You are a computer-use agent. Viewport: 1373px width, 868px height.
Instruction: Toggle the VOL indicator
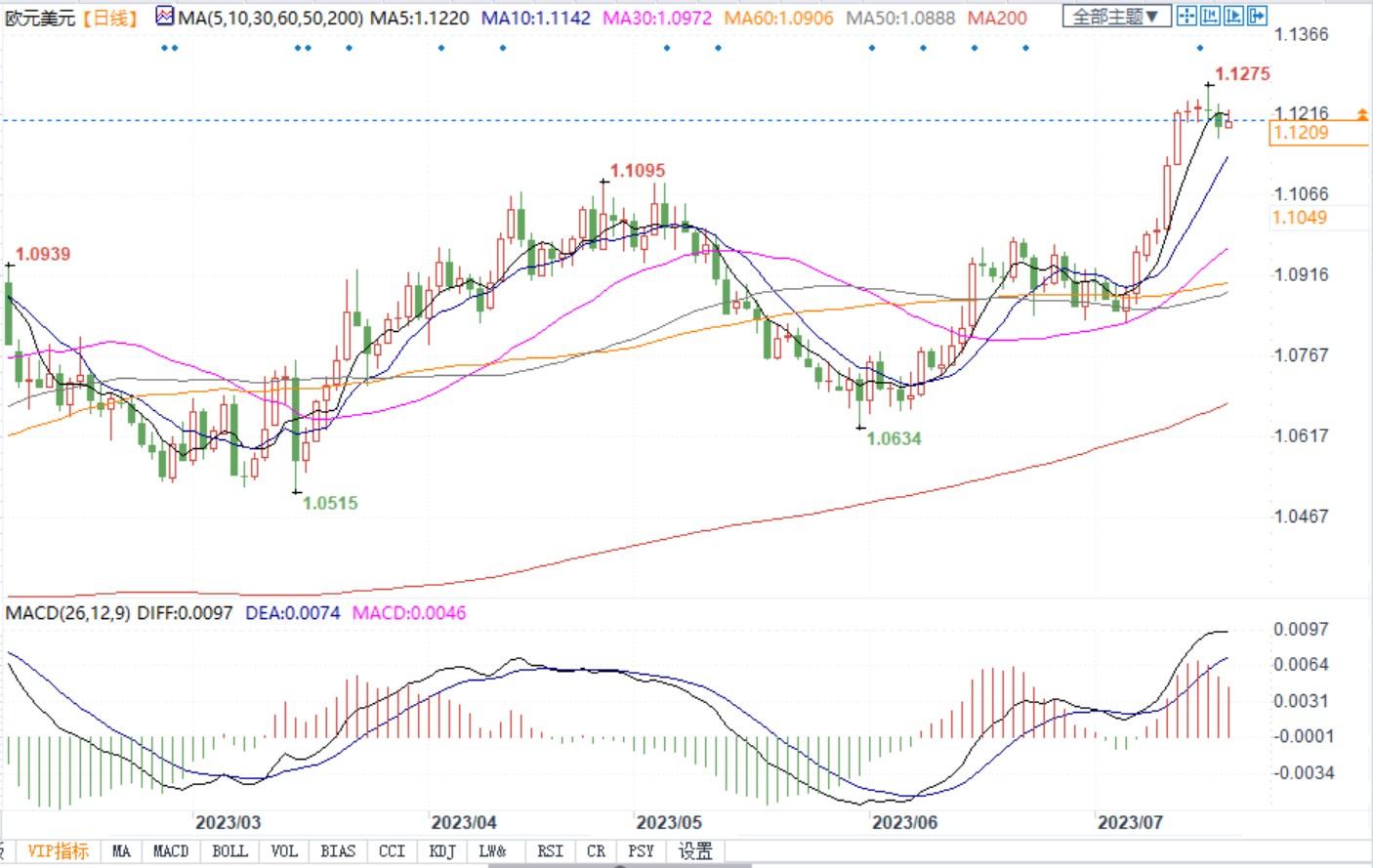pos(284,851)
